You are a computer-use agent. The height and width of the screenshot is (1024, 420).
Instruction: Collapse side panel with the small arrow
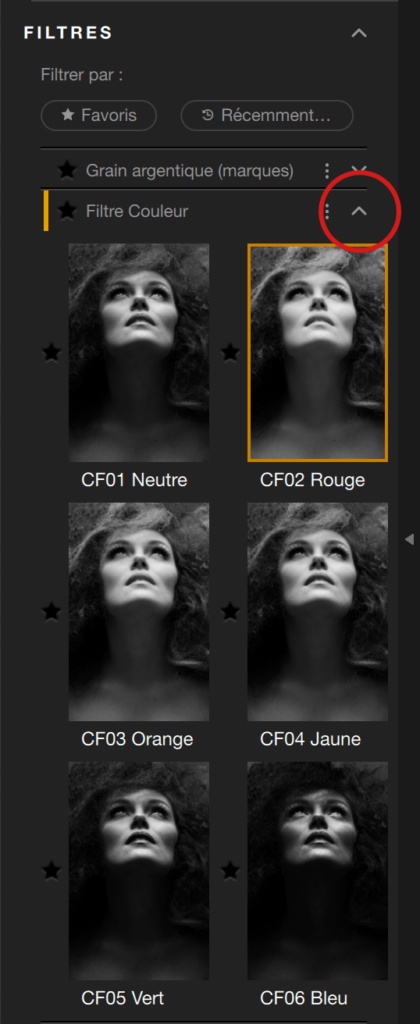[410, 539]
